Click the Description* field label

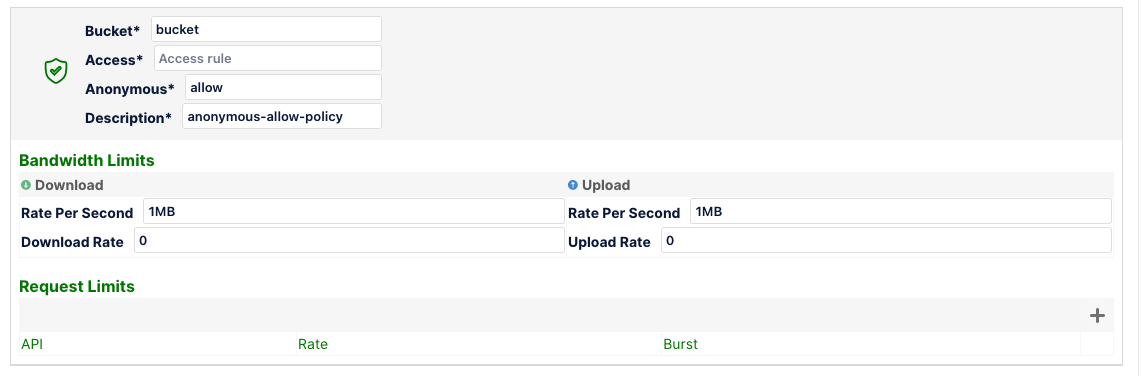click(129, 117)
